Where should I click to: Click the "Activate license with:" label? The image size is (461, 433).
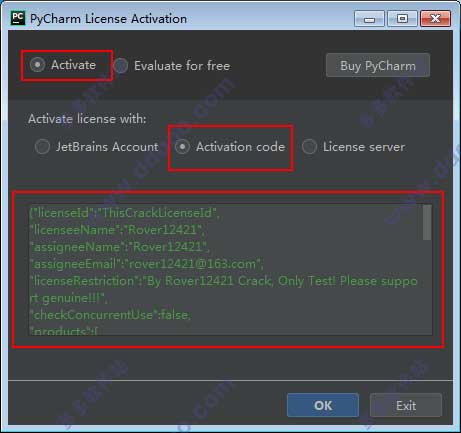click(x=87, y=119)
